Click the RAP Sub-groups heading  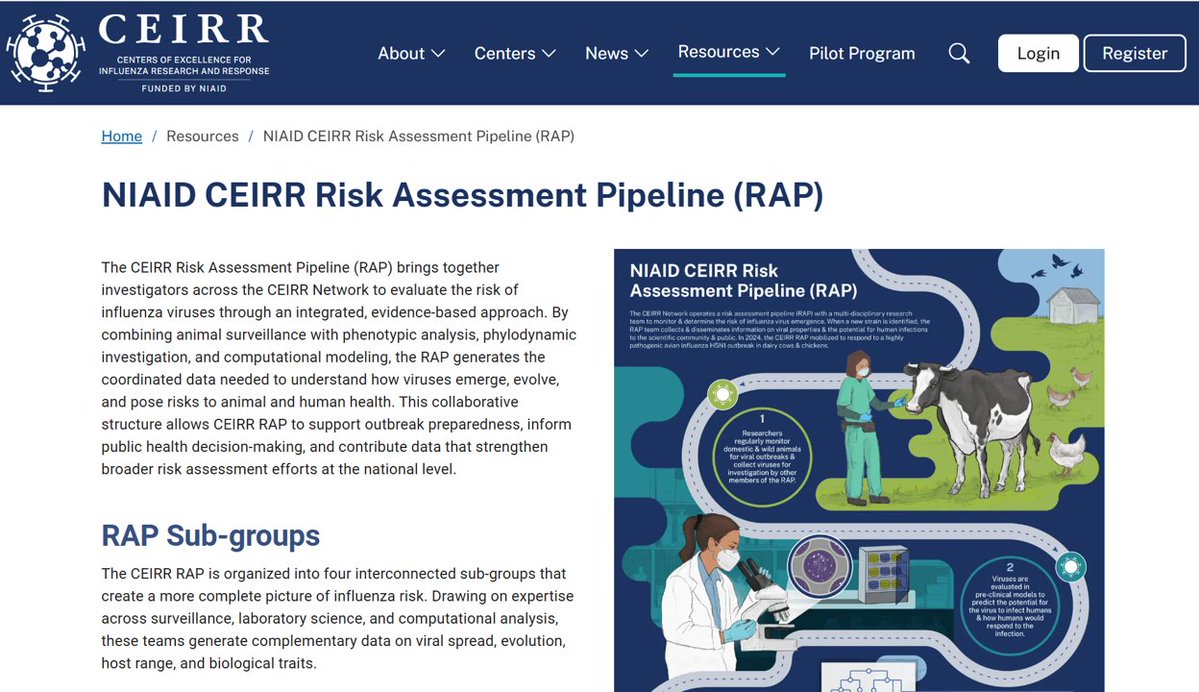210,536
